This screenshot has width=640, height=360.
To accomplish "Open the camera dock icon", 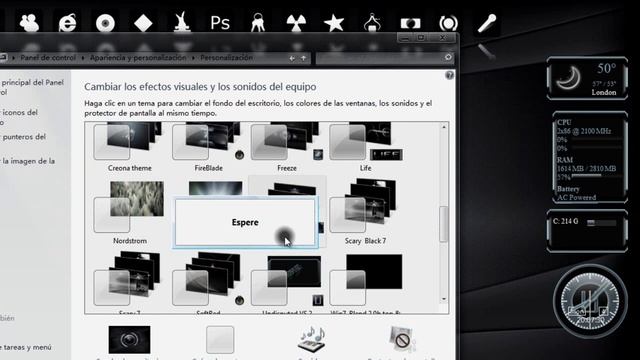I will [x=410, y=23].
